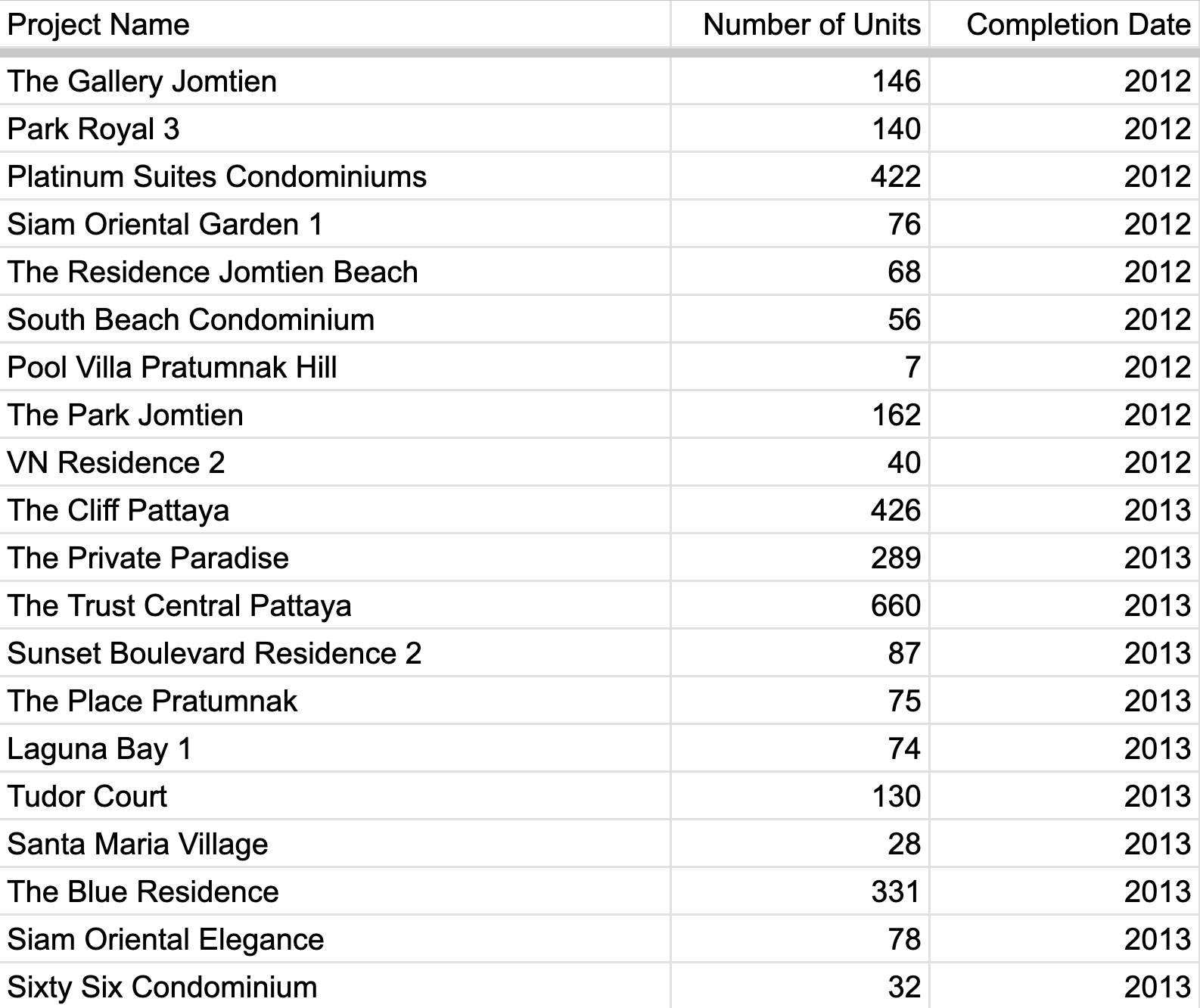
Task: Select The Blue Residence cell
Action: click(334, 891)
